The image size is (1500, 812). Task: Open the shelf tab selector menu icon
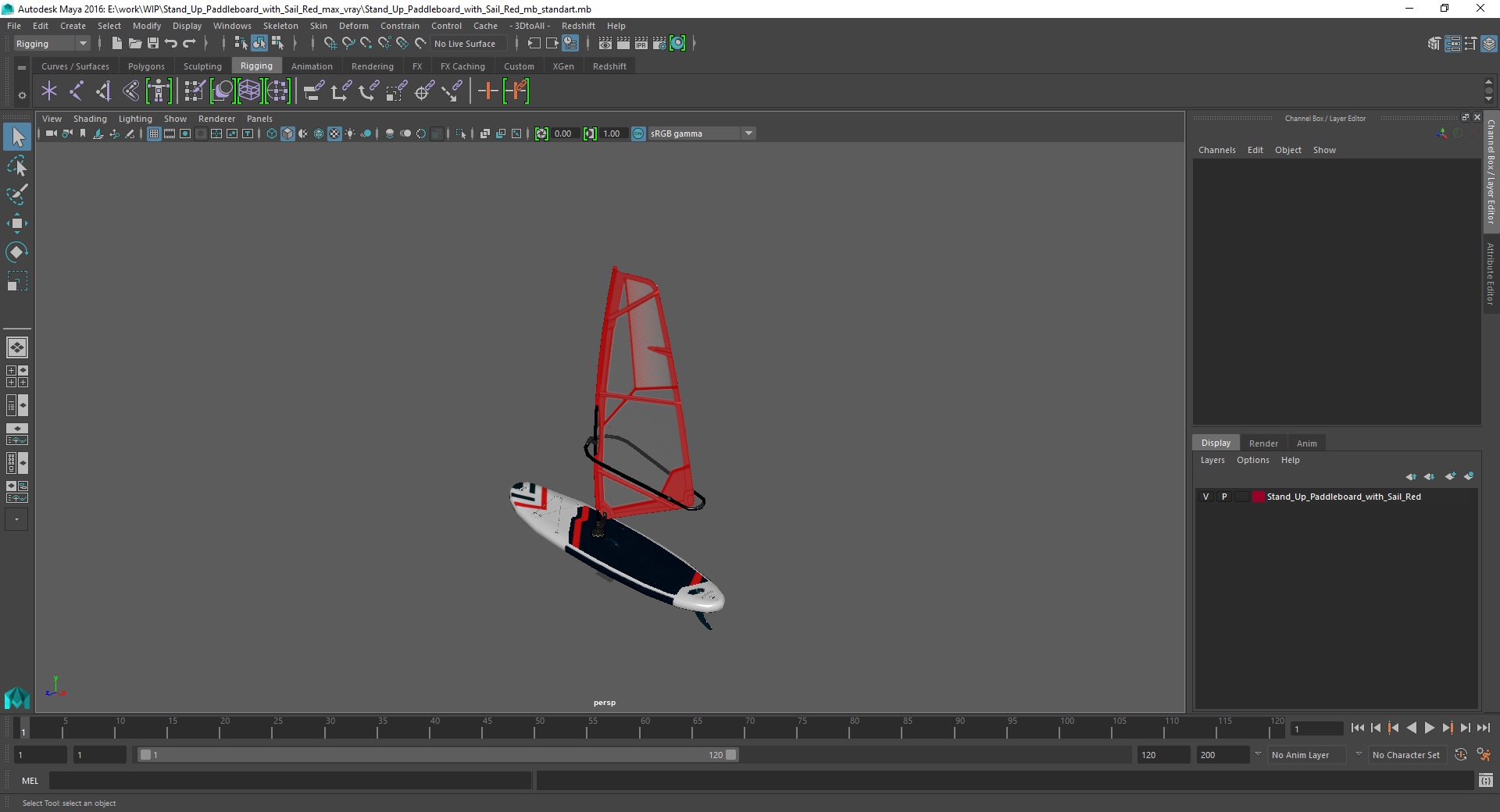click(22, 68)
